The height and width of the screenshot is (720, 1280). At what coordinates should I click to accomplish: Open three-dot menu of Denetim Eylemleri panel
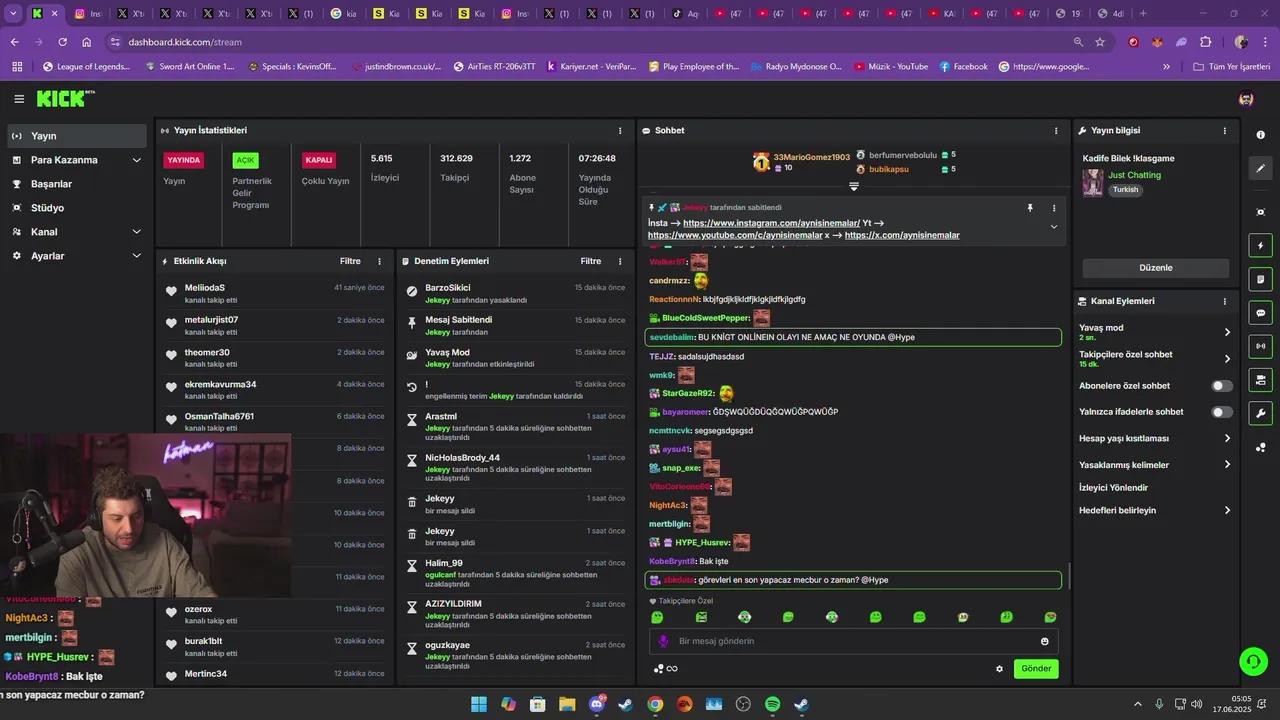(620, 261)
